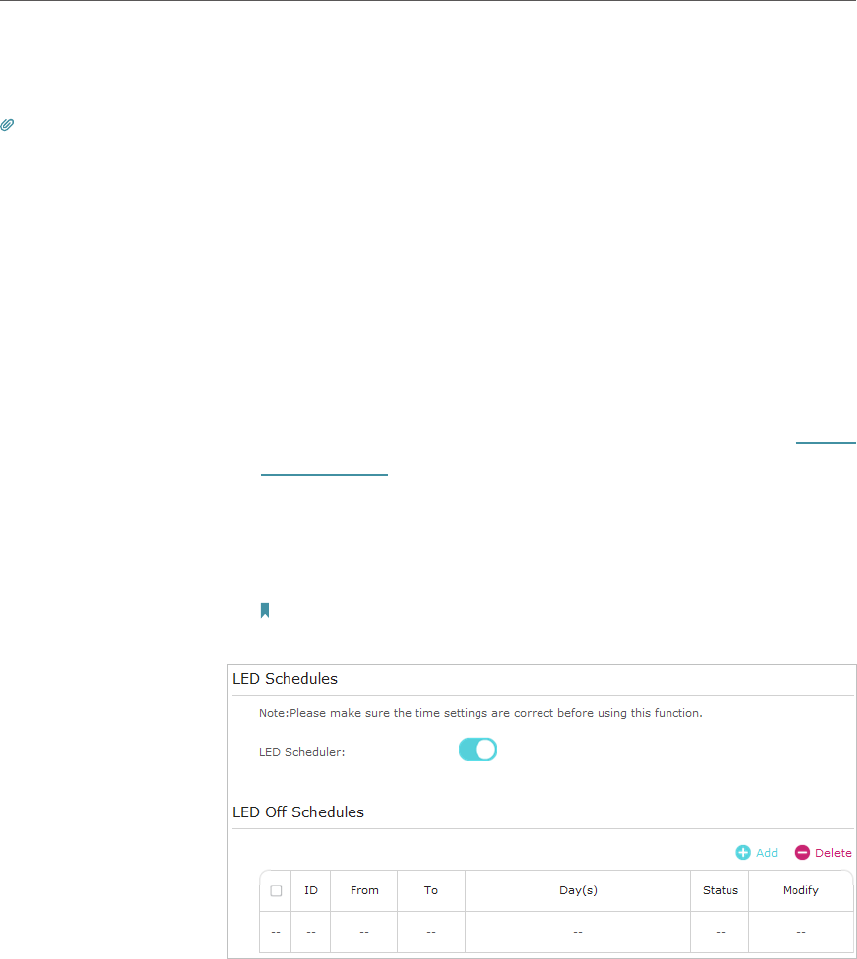Click the LED Schedules heading
Screen dimensions: 857x959
285,679
